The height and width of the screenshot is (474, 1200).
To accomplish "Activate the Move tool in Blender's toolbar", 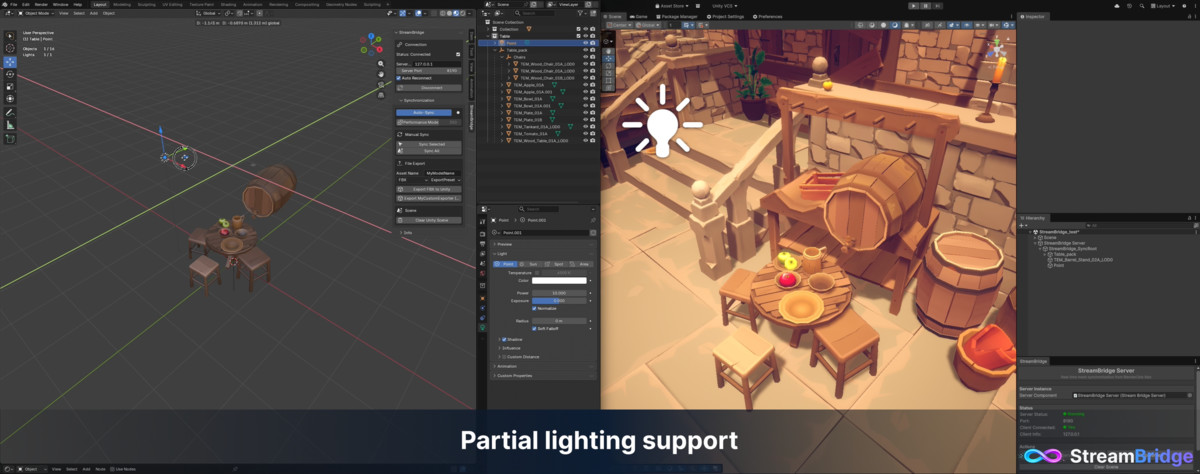I will [10, 62].
